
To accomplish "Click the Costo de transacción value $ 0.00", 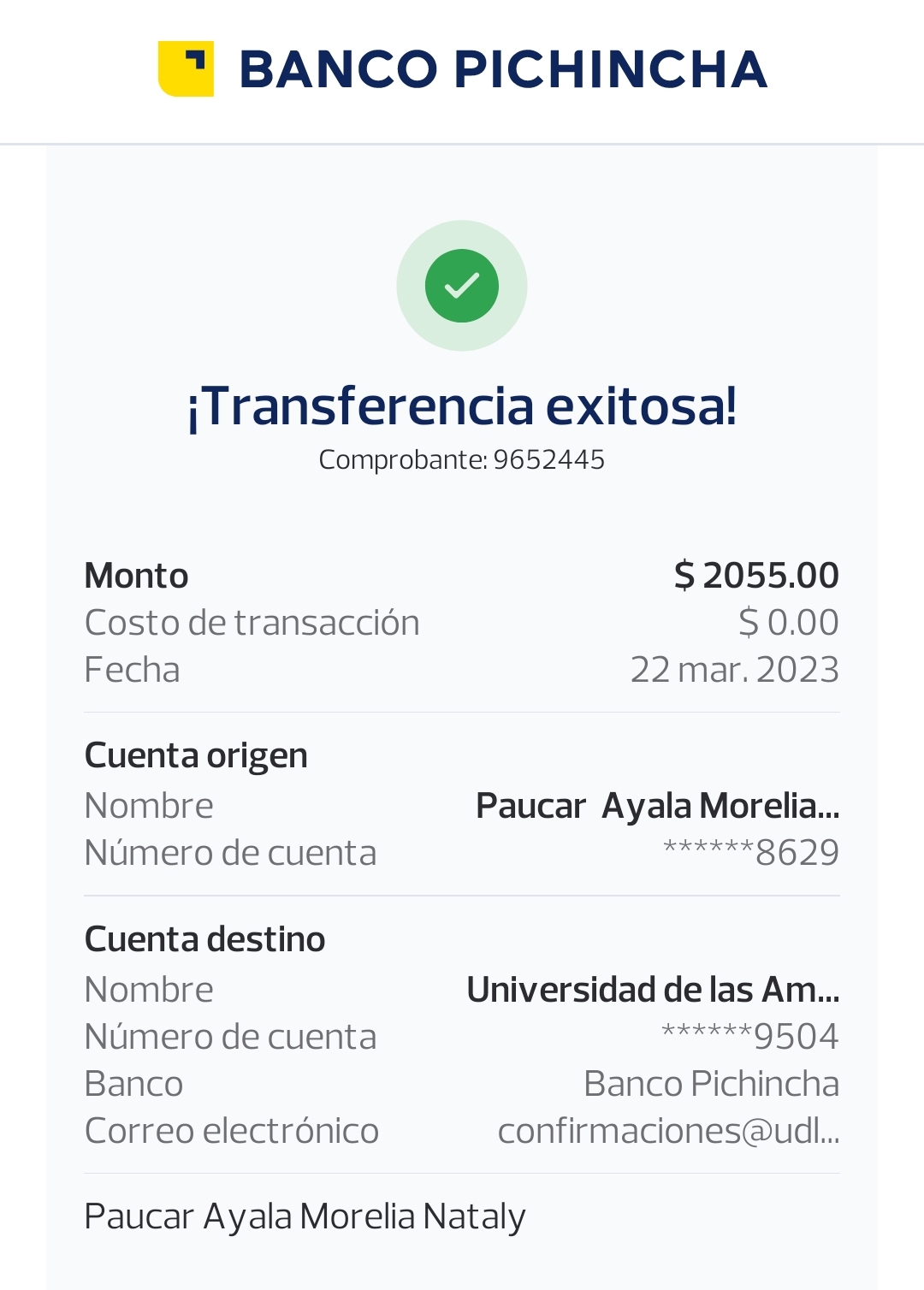I will (788, 623).
